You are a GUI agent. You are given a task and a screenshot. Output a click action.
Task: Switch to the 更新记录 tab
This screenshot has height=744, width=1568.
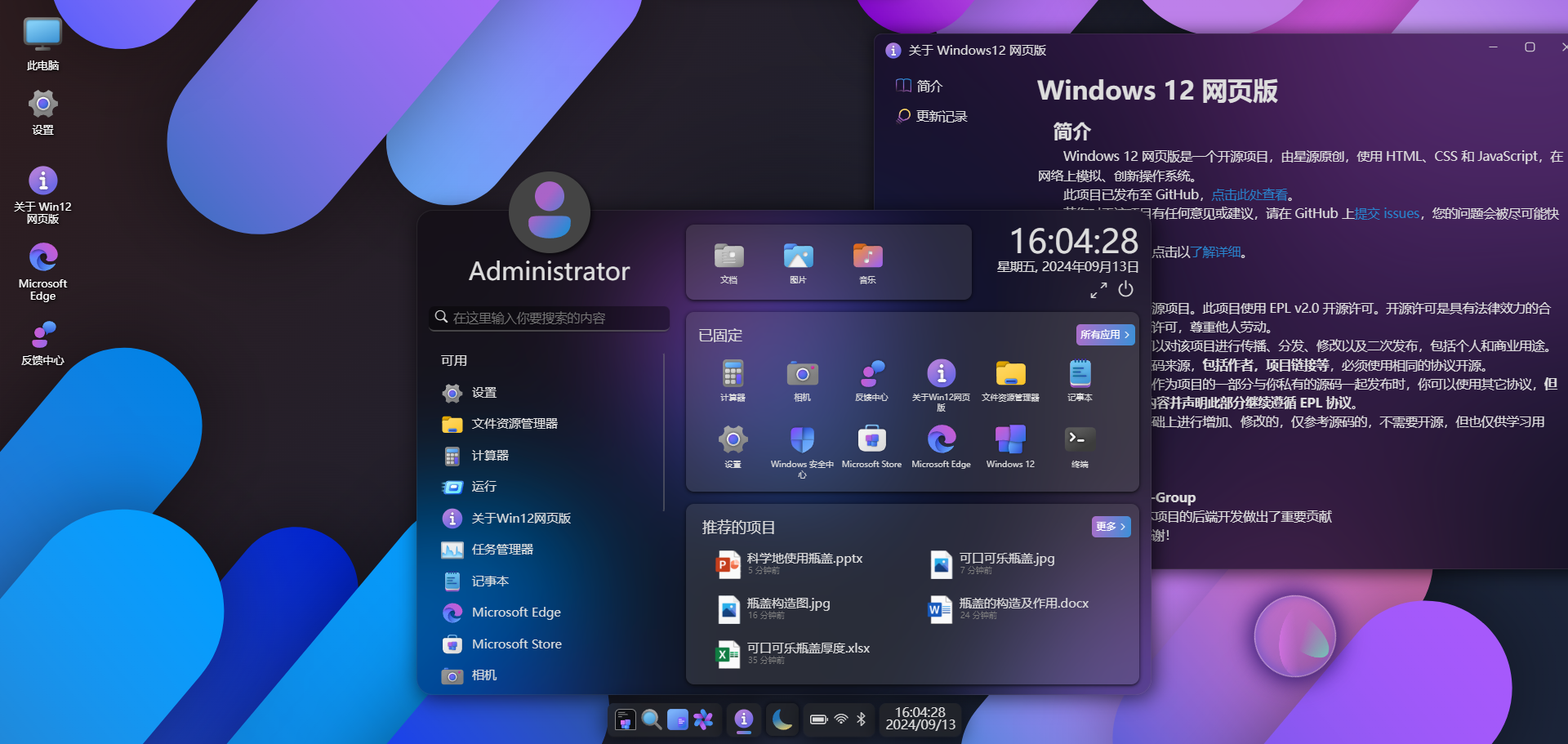click(941, 117)
